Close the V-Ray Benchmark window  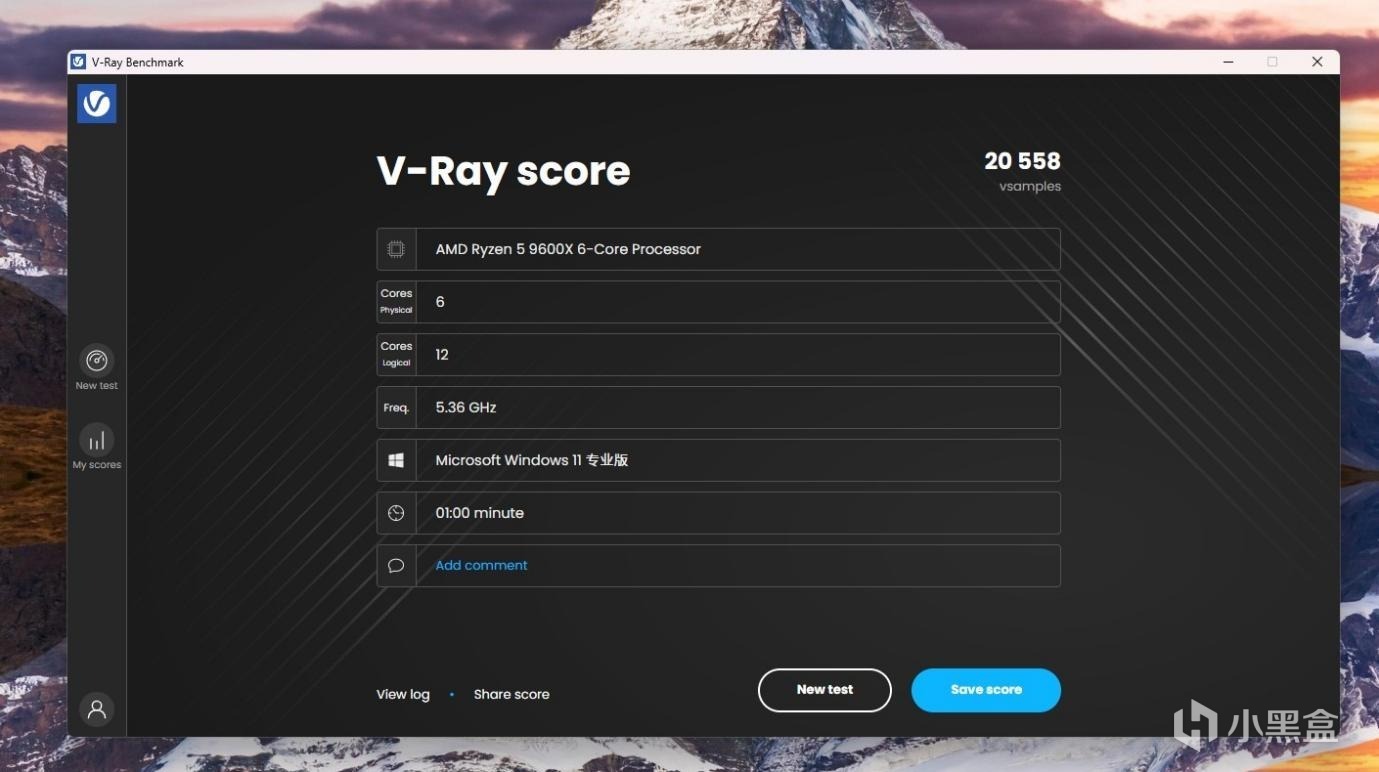1317,62
